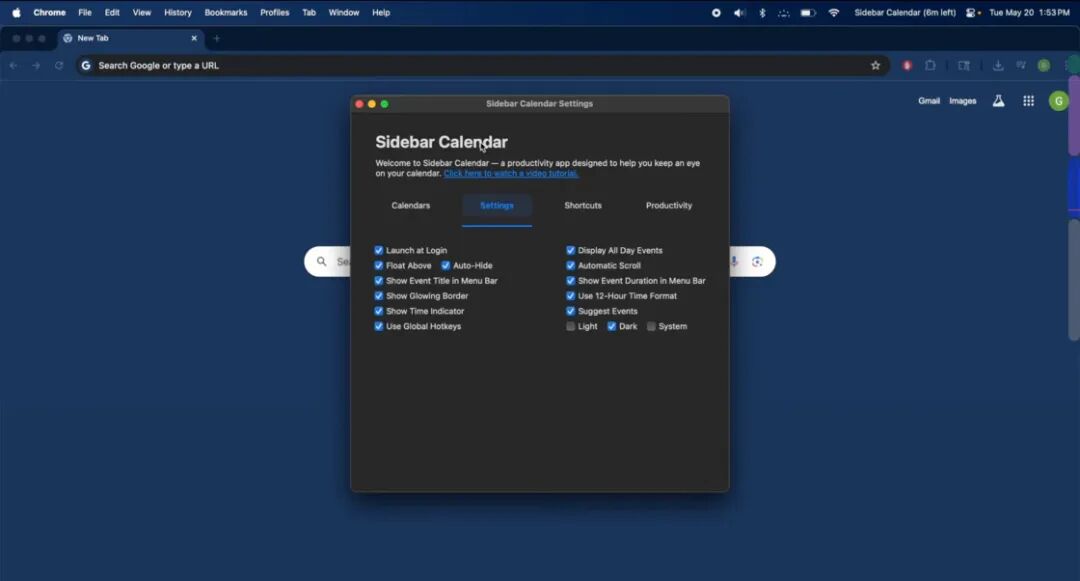Disable Use Global Hotkeys
The width and height of the screenshot is (1080, 581).
(x=378, y=326)
